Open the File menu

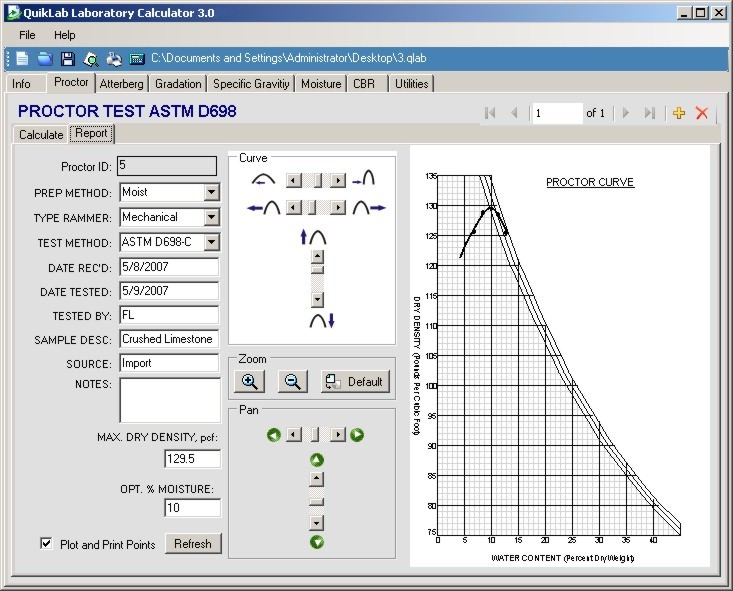pos(27,35)
